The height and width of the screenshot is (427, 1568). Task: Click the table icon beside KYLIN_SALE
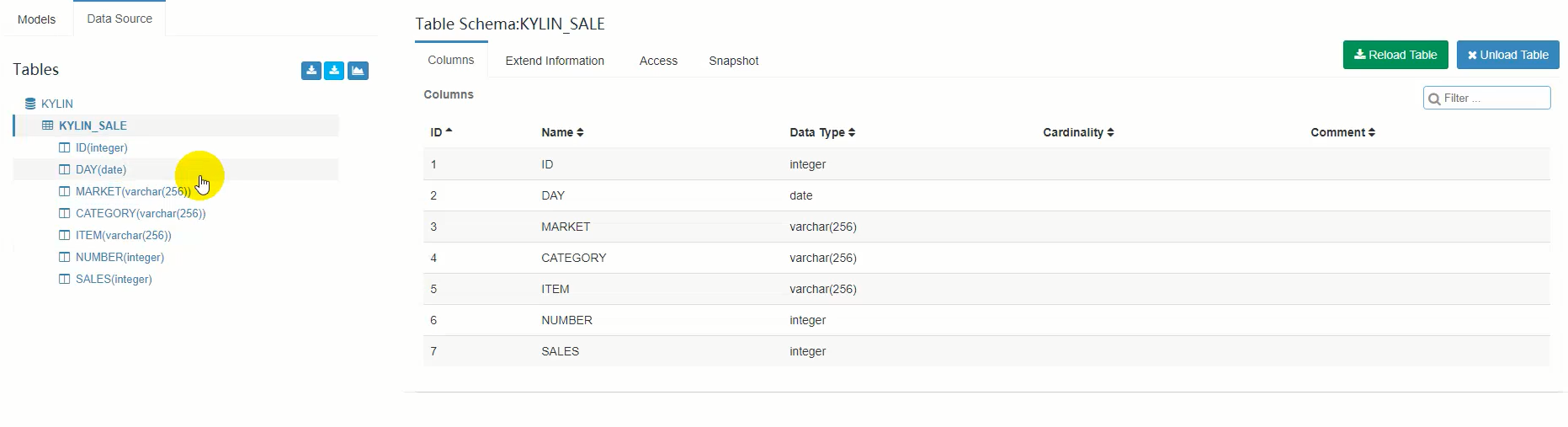(x=48, y=125)
